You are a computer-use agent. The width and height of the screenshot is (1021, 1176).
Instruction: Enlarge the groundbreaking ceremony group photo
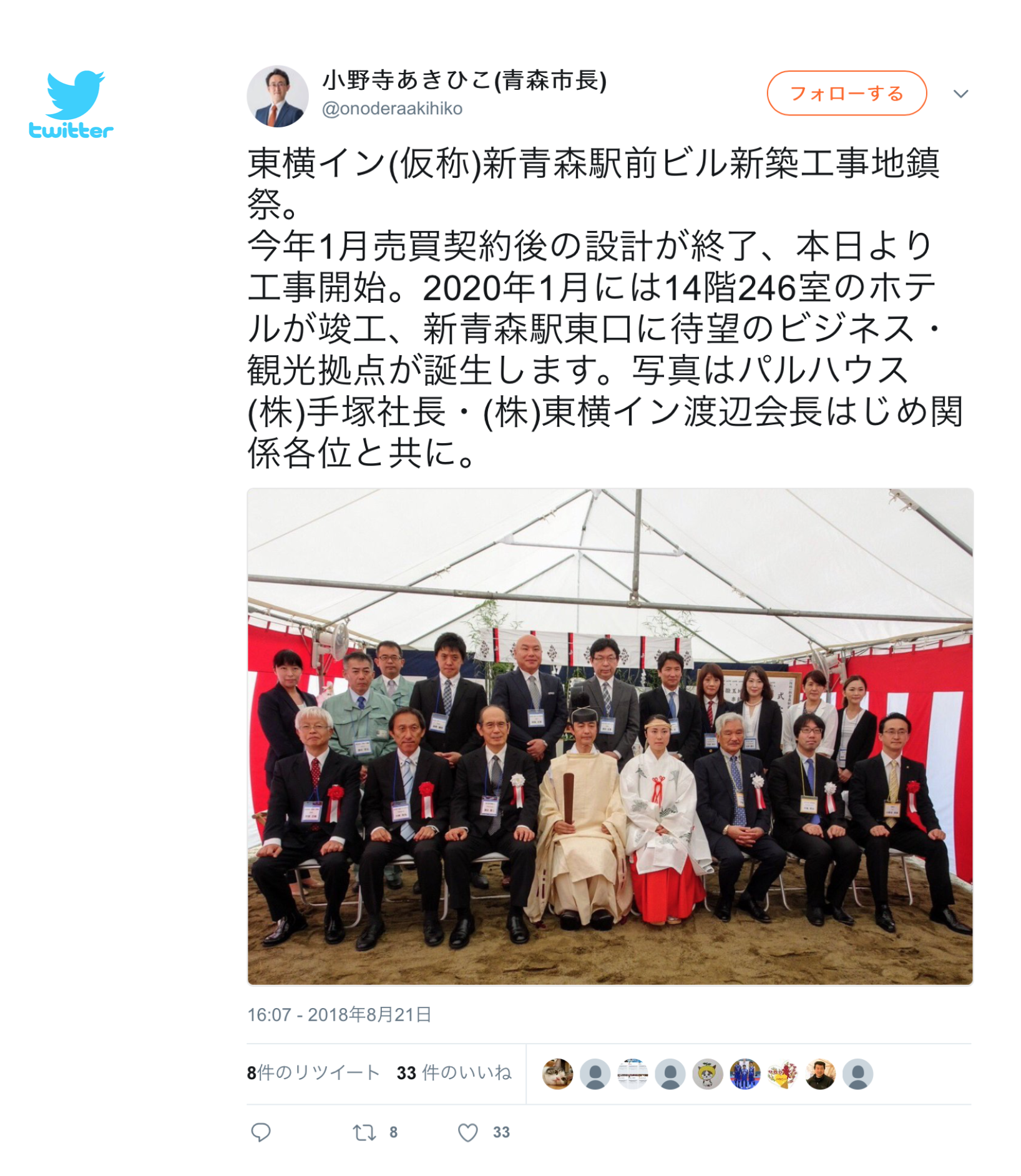tap(610, 737)
